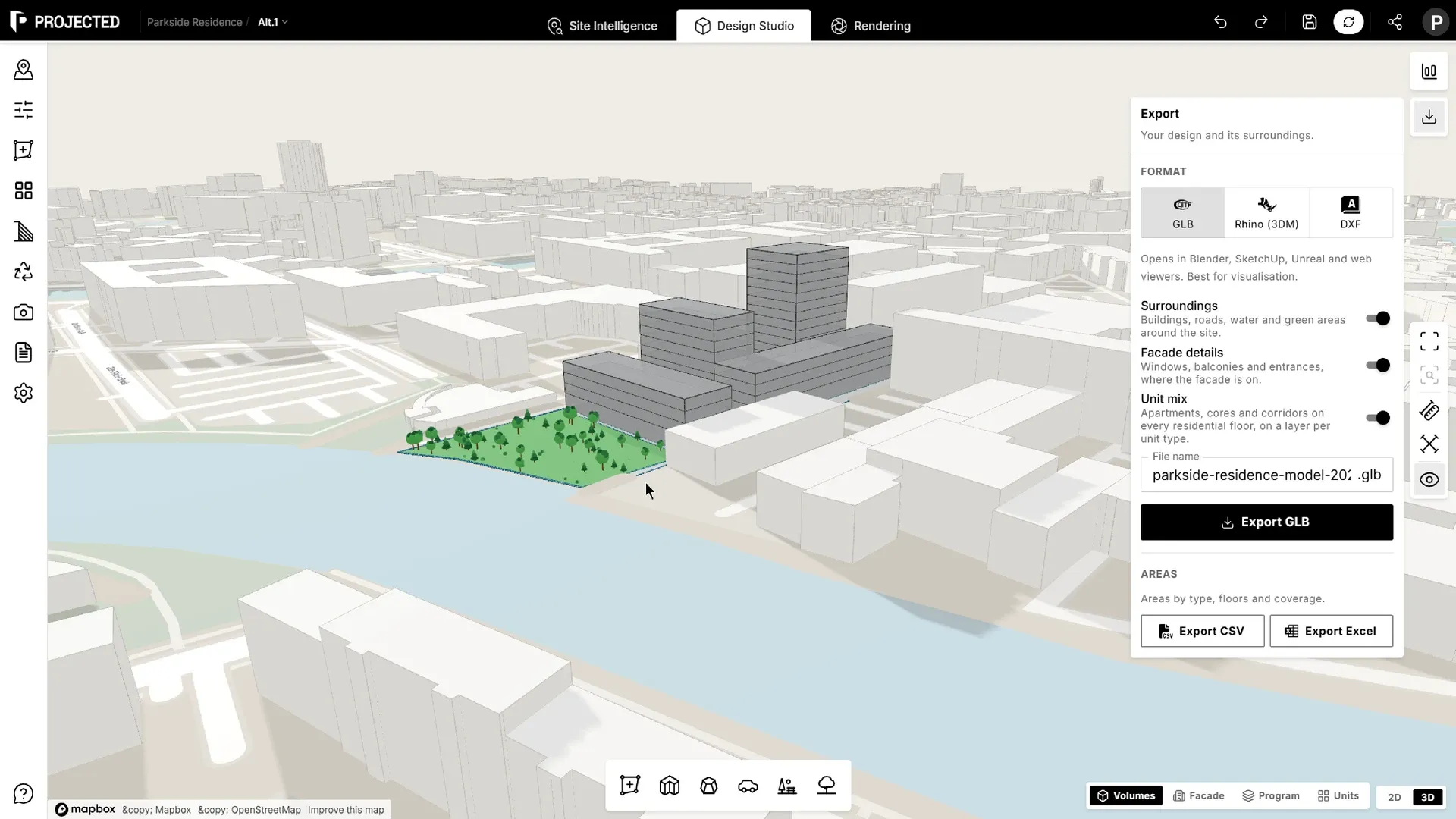Toggle the Surroundings switch
The height and width of the screenshot is (819, 1456).
1378,318
